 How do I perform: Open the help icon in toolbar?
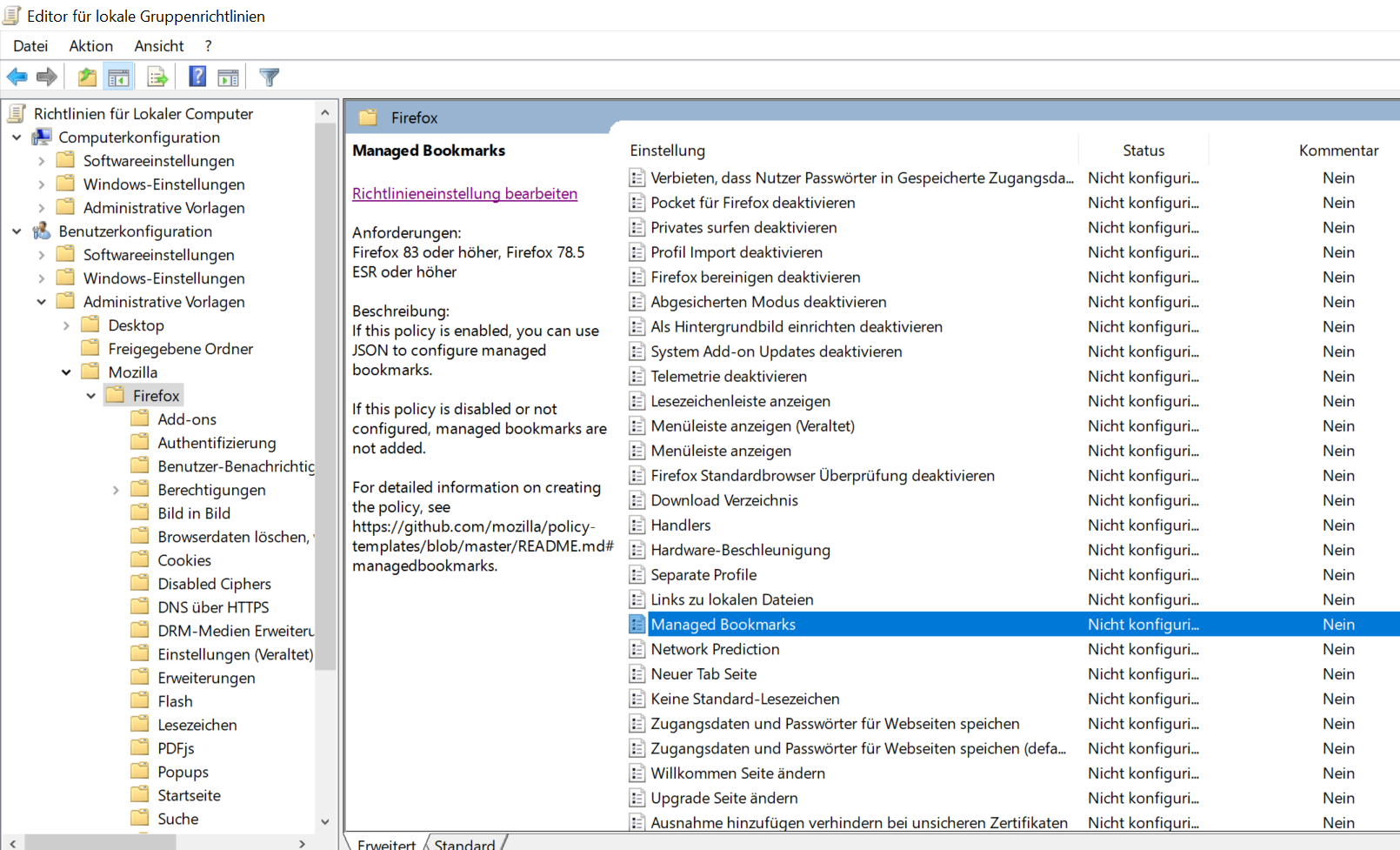coord(197,77)
